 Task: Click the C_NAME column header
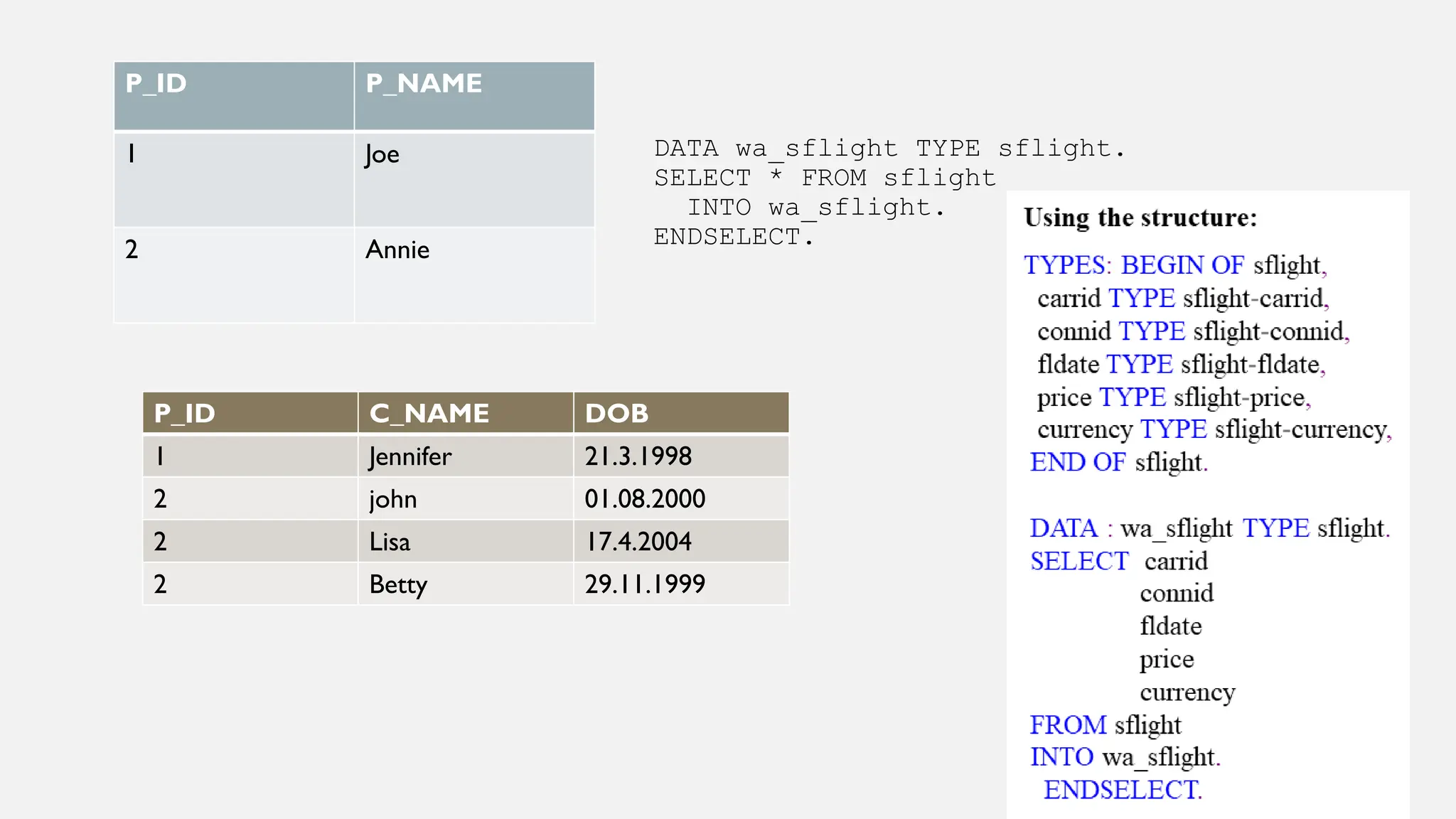coord(466,412)
